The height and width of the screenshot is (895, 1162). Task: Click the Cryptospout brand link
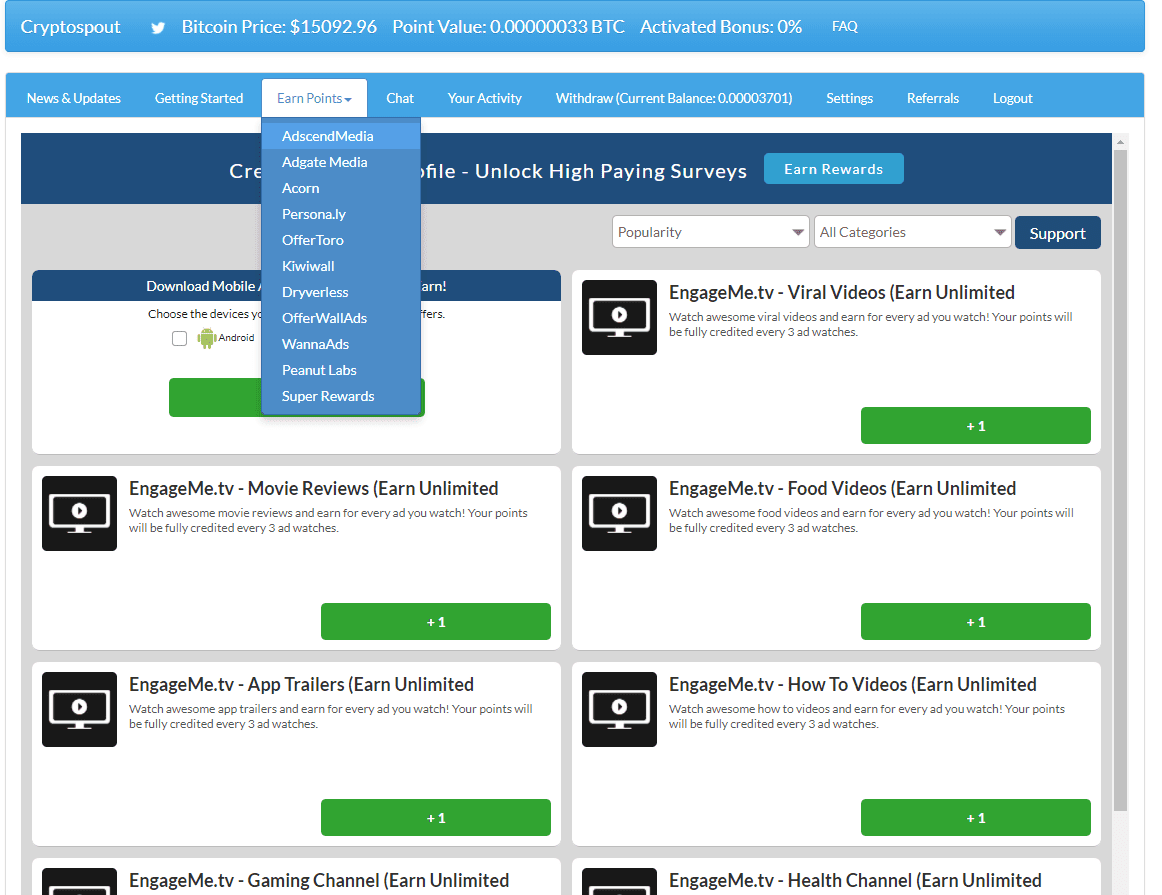pos(70,27)
